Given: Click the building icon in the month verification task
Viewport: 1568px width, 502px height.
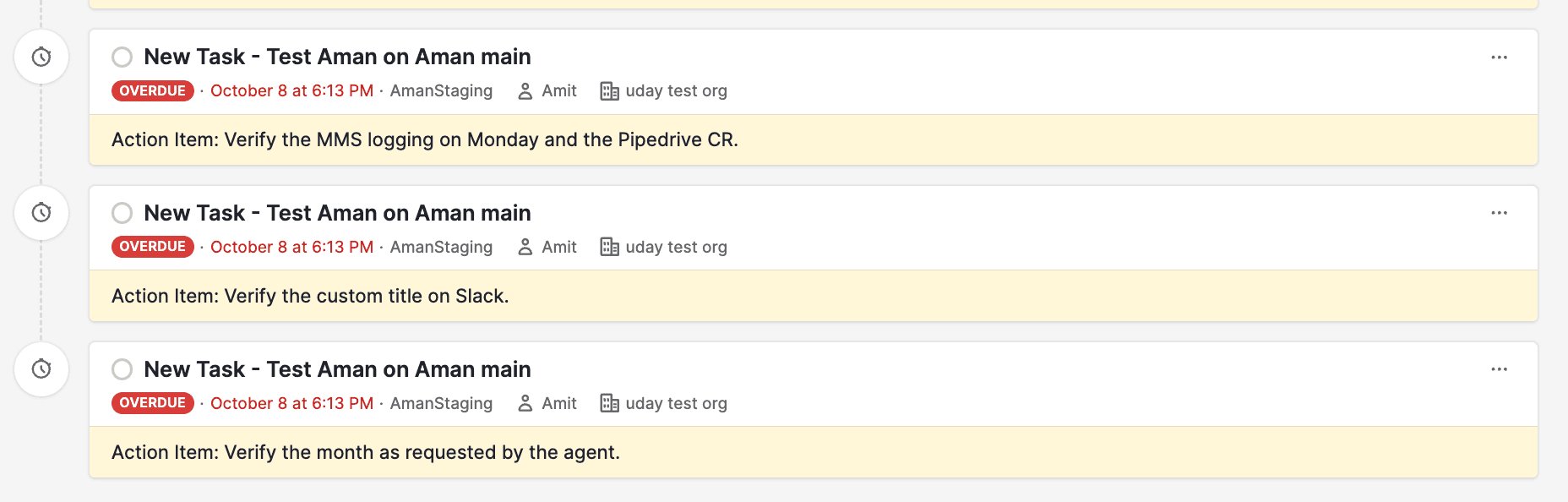Looking at the screenshot, I should click(609, 403).
